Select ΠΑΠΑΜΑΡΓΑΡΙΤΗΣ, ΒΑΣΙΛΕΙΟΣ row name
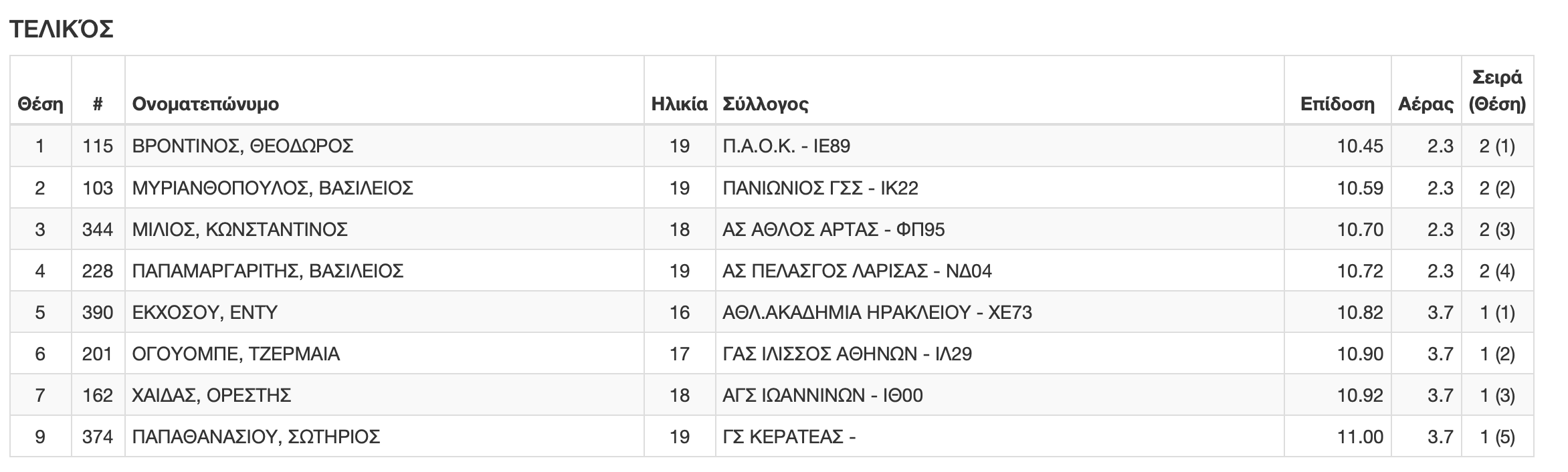1568x472 pixels. click(268, 271)
